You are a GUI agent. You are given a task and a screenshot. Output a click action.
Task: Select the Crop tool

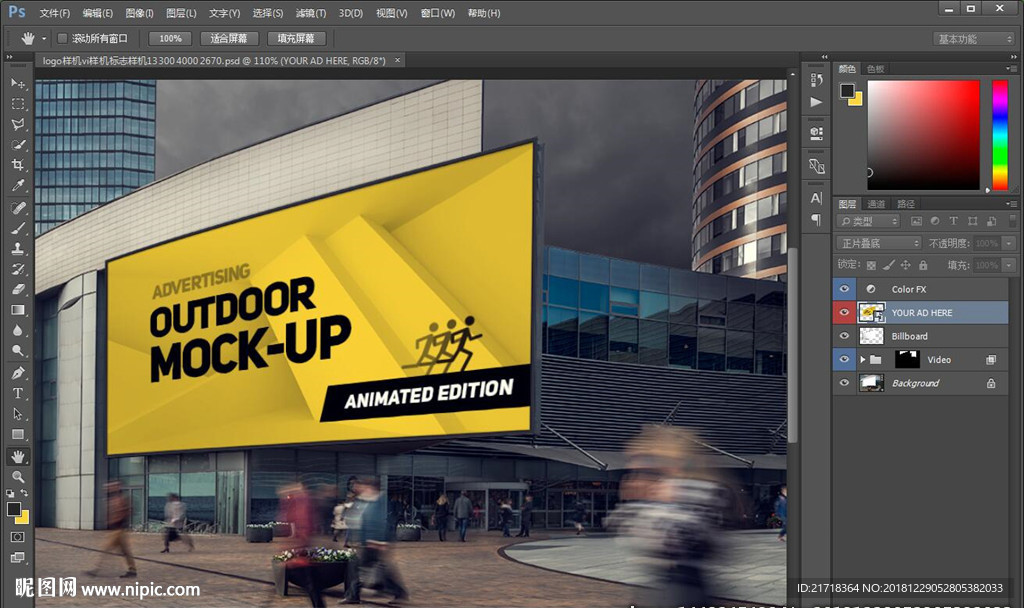click(18, 165)
